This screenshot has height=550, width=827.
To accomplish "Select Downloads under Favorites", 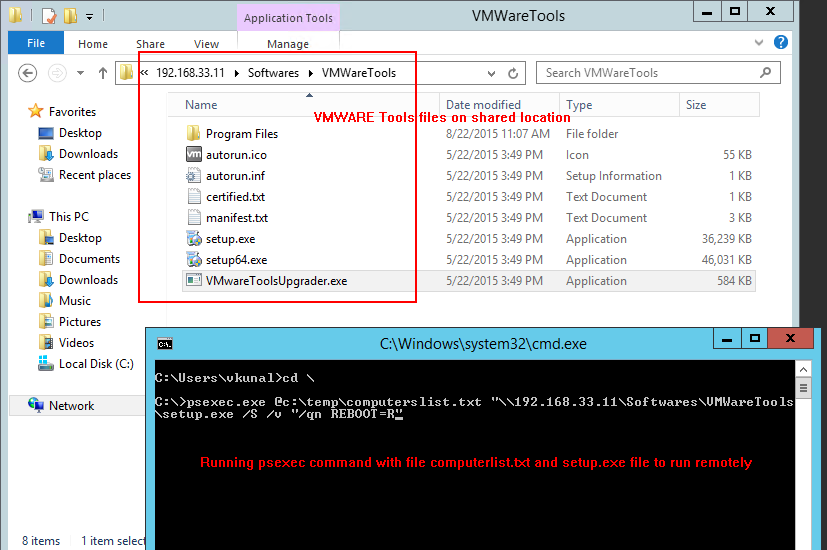I will [x=89, y=154].
